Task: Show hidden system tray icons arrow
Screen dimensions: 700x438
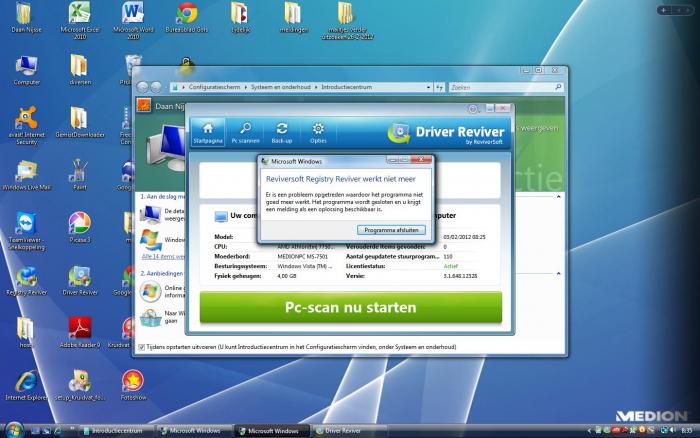Action: [589, 430]
